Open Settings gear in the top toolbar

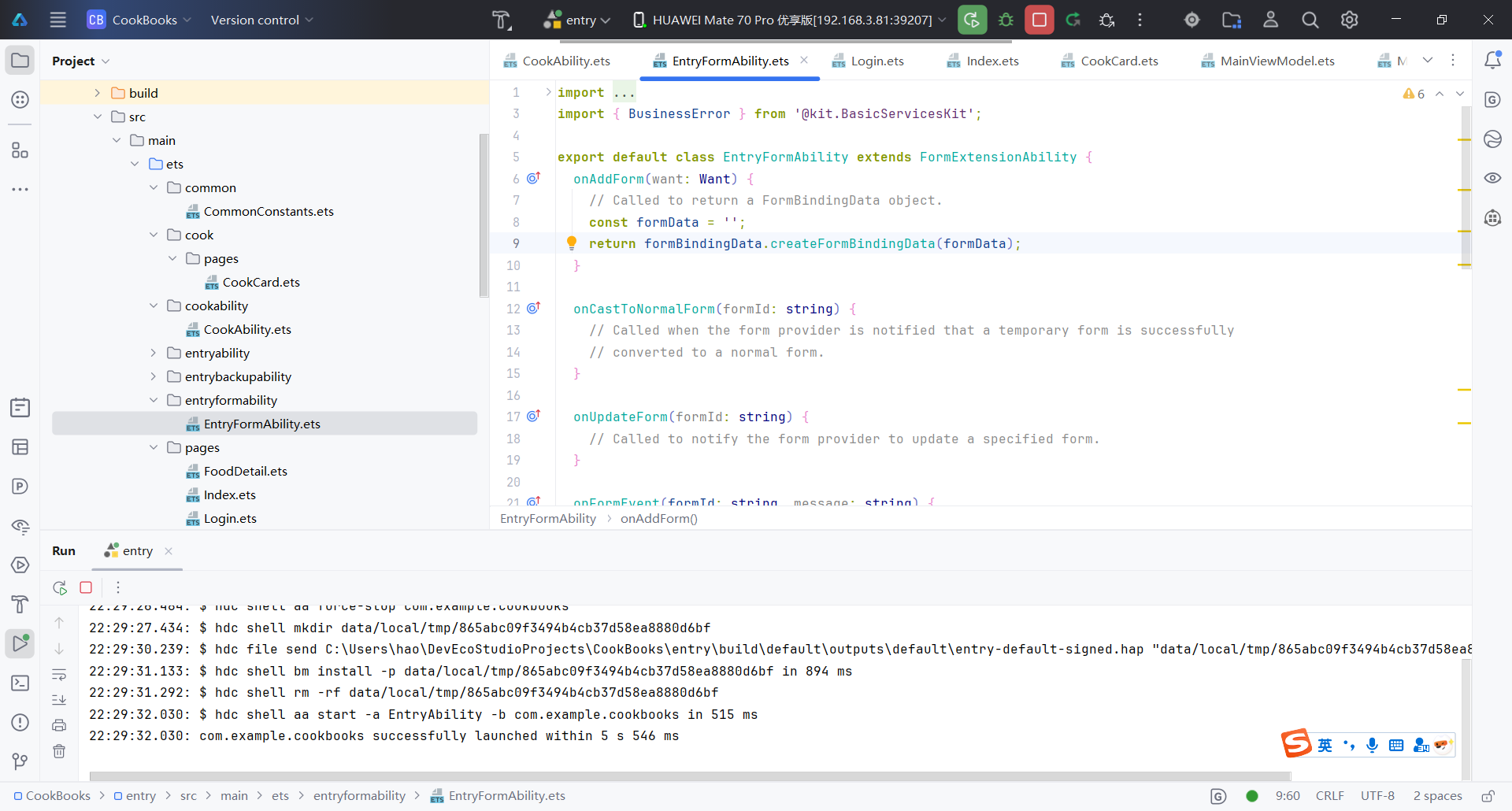pos(1349,20)
